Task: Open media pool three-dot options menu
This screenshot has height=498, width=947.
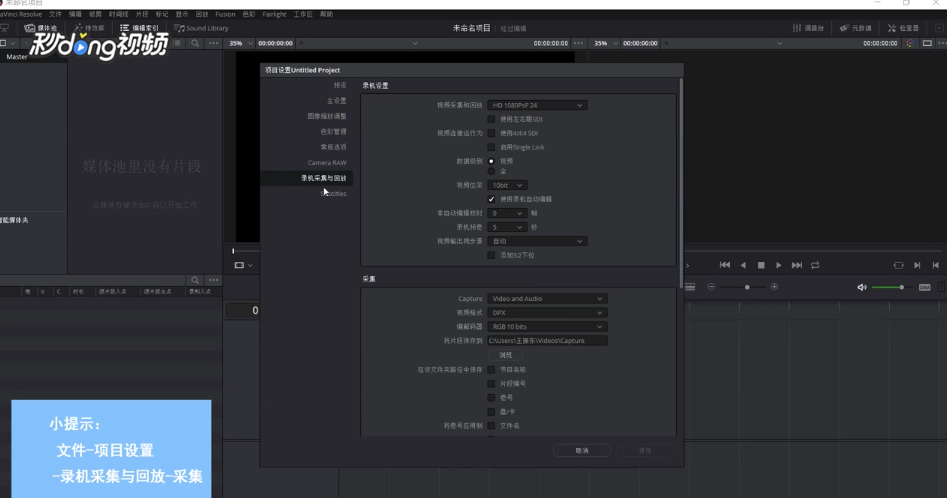Action: [x=213, y=43]
